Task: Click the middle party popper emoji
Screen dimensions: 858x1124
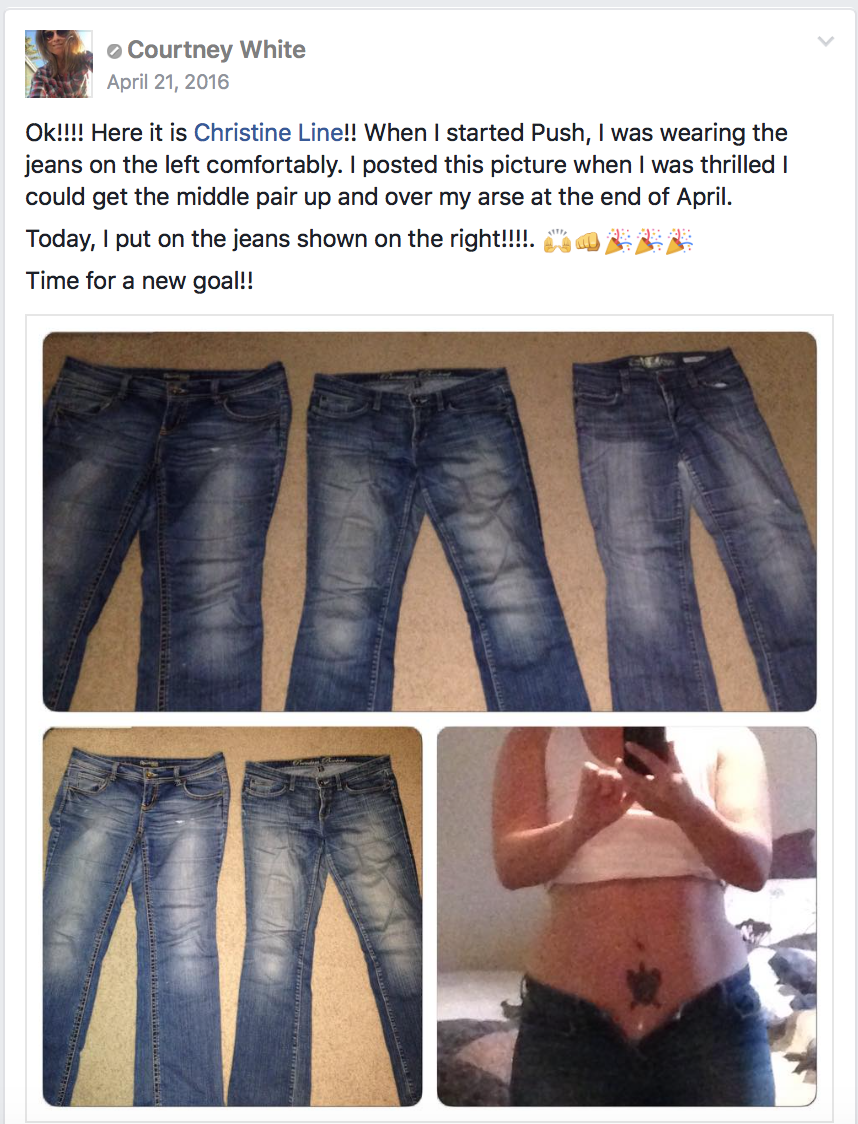Action: click(x=648, y=242)
